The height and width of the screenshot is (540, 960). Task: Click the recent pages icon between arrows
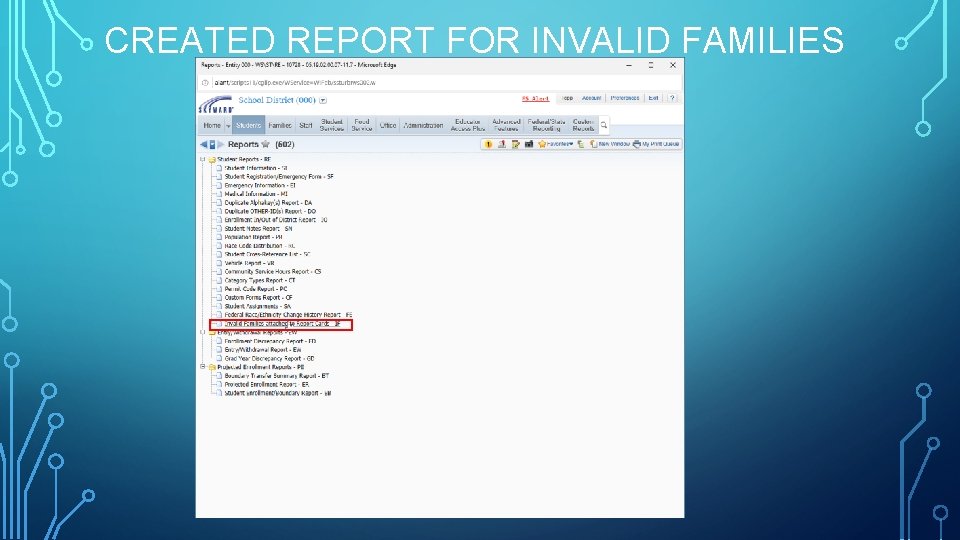(212, 144)
